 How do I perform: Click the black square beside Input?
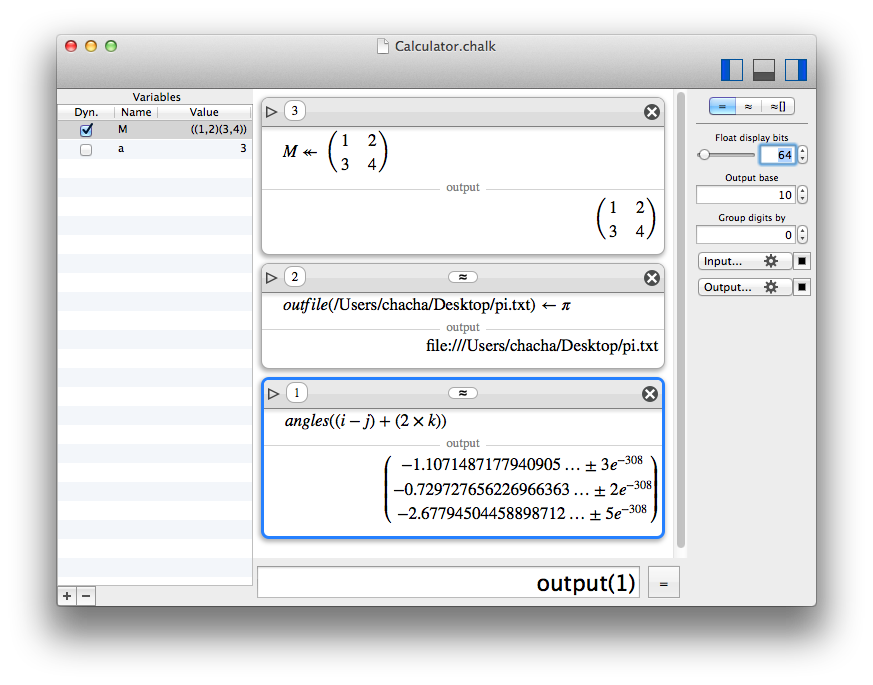(802, 261)
